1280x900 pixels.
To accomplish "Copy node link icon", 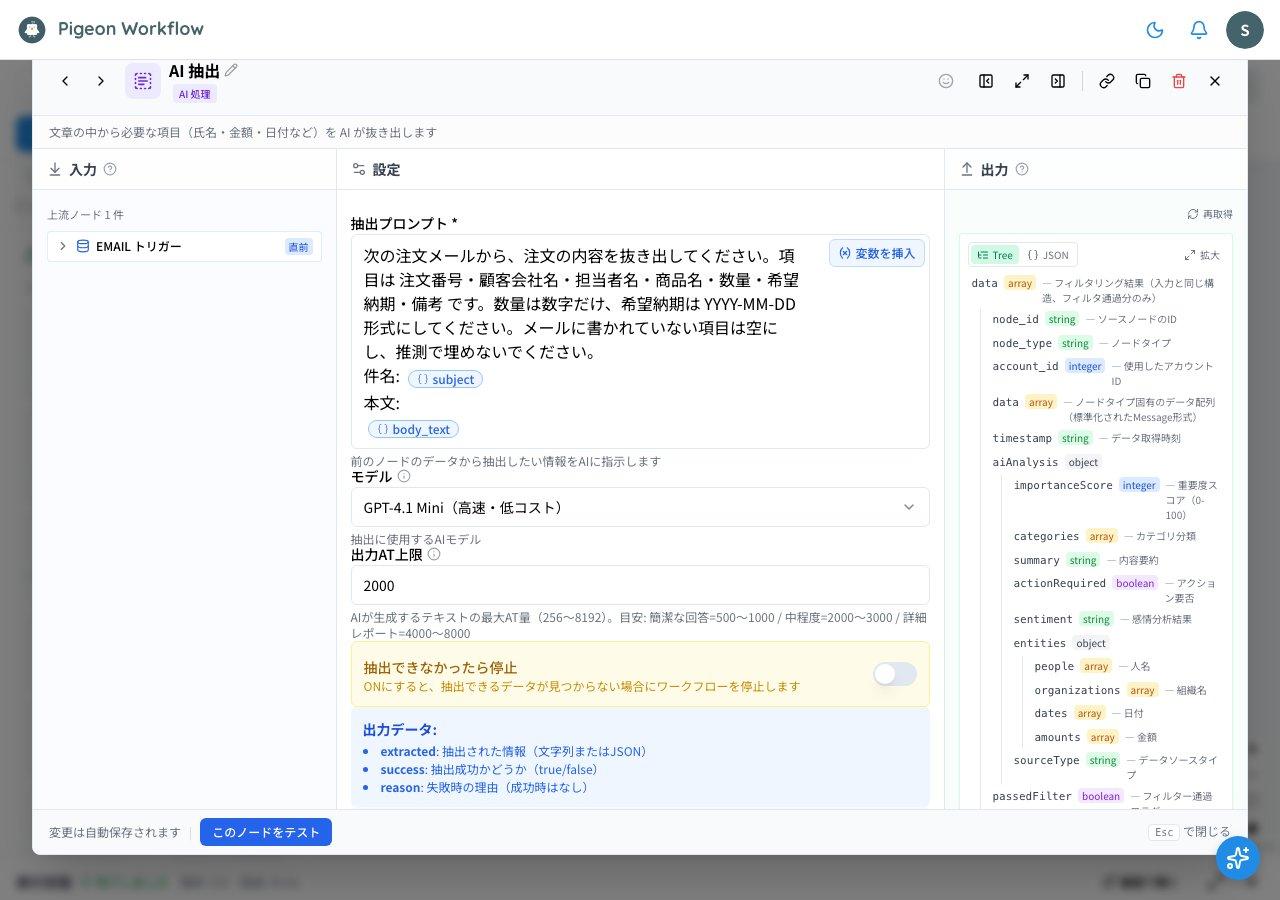I will coord(1107,81).
